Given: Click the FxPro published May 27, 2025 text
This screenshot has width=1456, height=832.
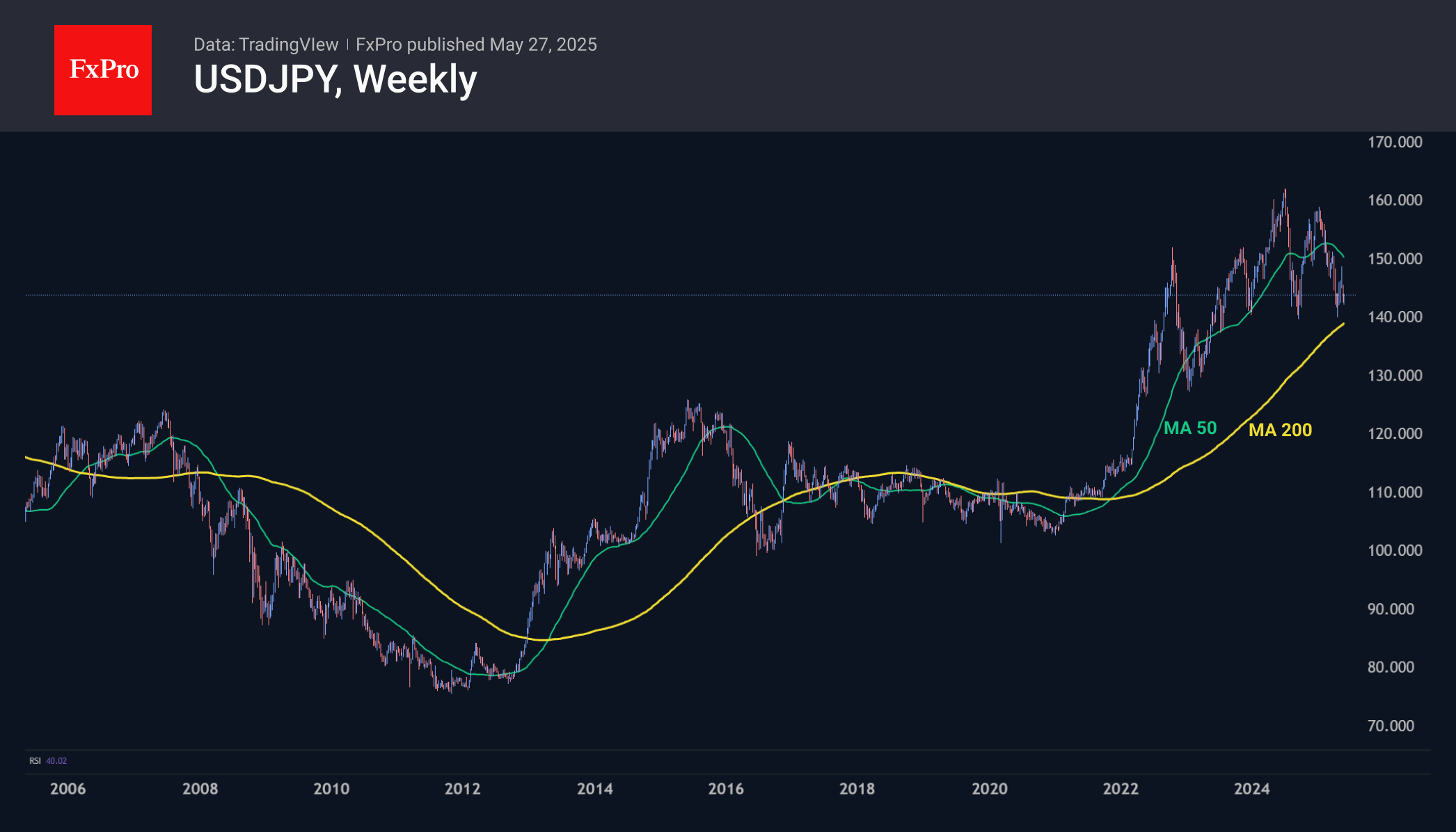Looking at the screenshot, I should [476, 45].
